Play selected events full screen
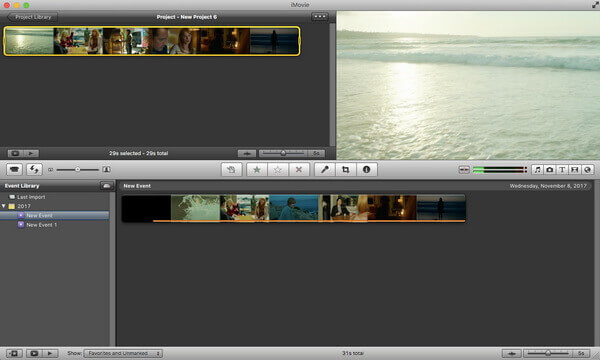This screenshot has width=600, height=360. [34, 353]
